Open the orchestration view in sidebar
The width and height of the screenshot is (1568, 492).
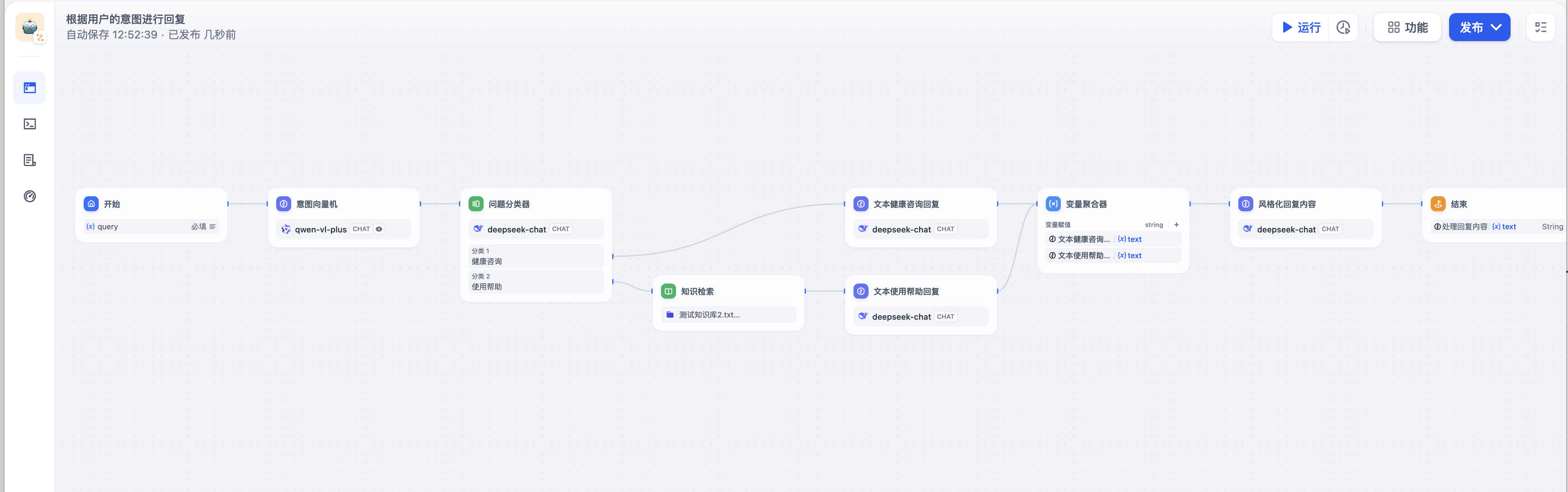point(30,88)
